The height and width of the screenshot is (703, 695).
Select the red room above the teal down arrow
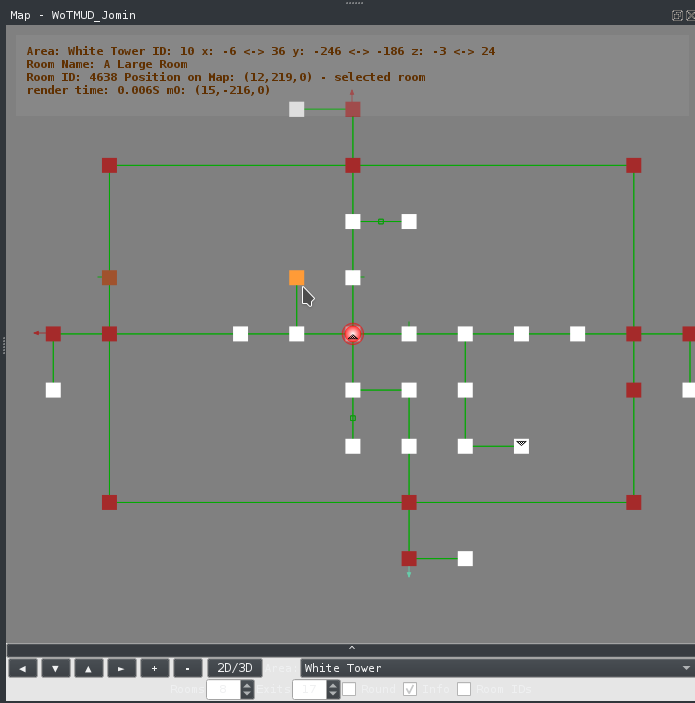click(409, 559)
